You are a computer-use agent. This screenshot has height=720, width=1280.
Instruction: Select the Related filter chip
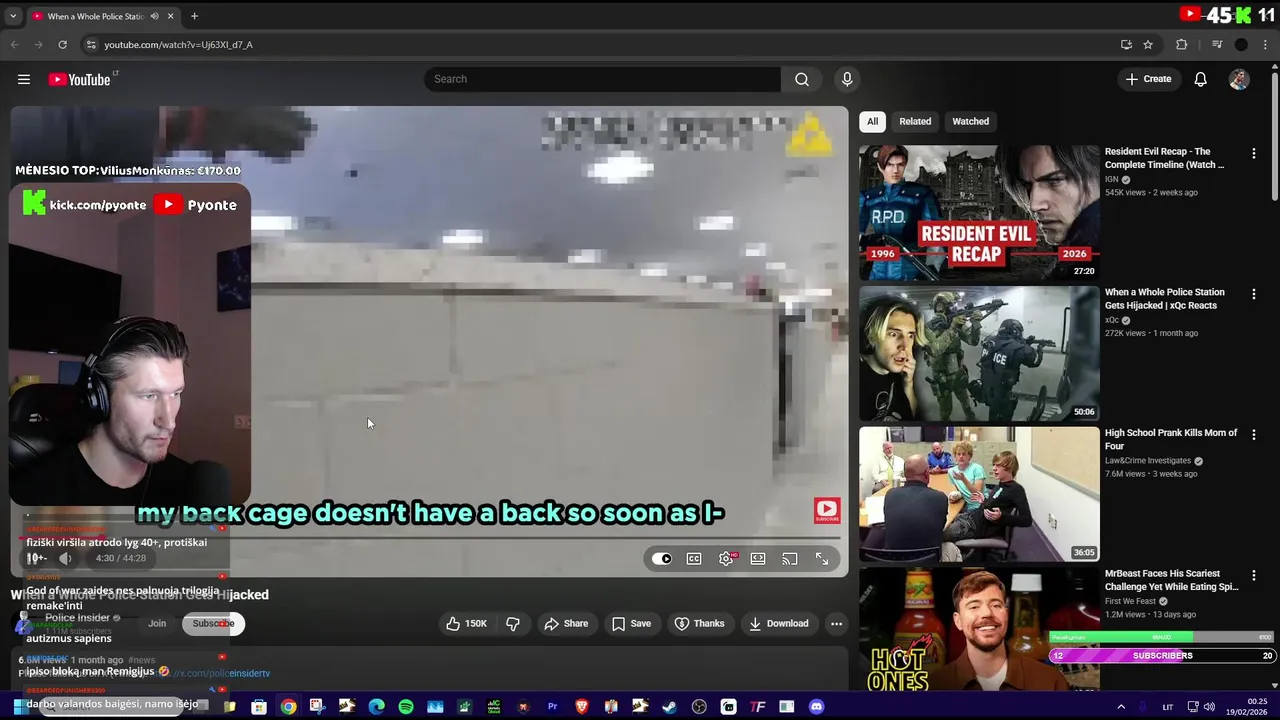pos(915,122)
